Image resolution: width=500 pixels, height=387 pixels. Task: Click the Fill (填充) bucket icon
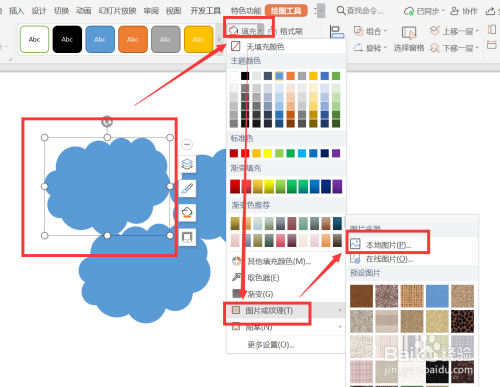(234, 31)
